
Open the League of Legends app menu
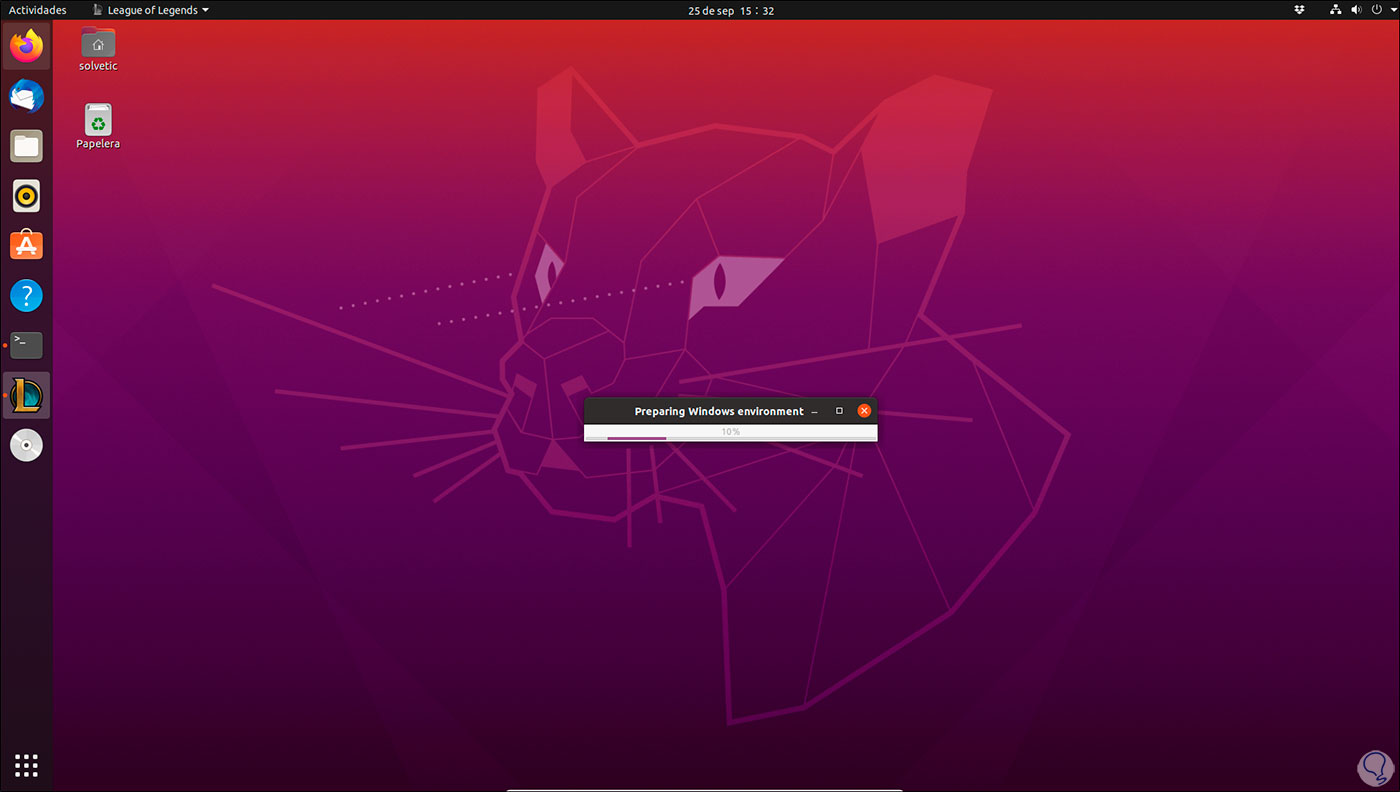(x=150, y=10)
